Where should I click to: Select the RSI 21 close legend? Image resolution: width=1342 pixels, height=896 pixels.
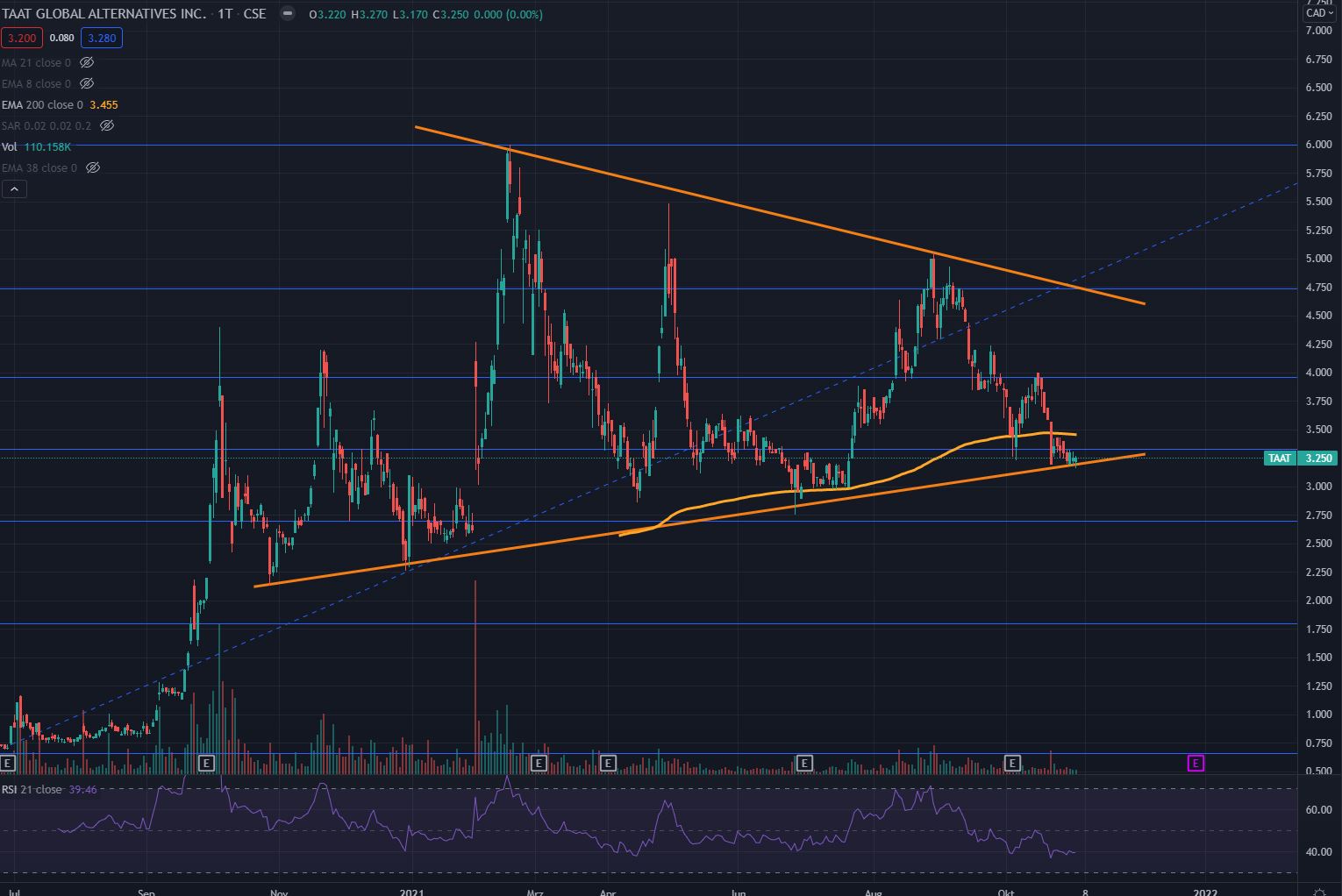point(32,790)
